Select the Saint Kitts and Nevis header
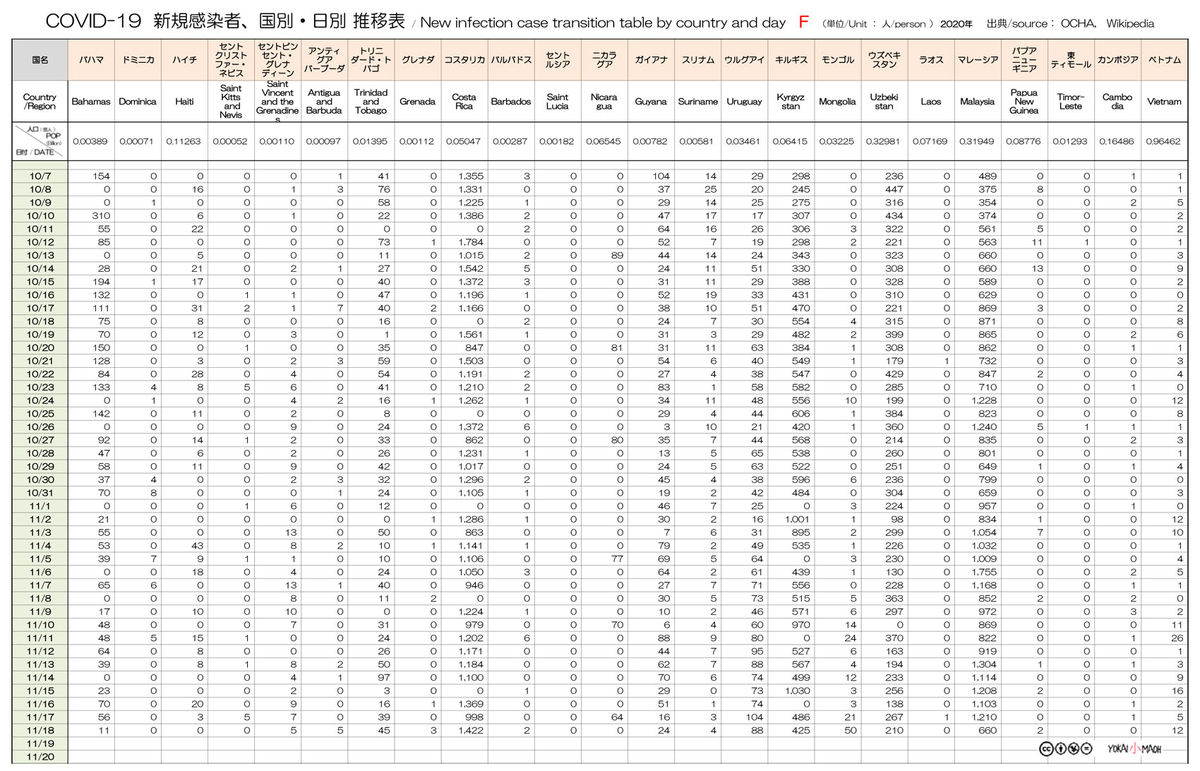The width and height of the screenshot is (1200, 771). (x=231, y=101)
